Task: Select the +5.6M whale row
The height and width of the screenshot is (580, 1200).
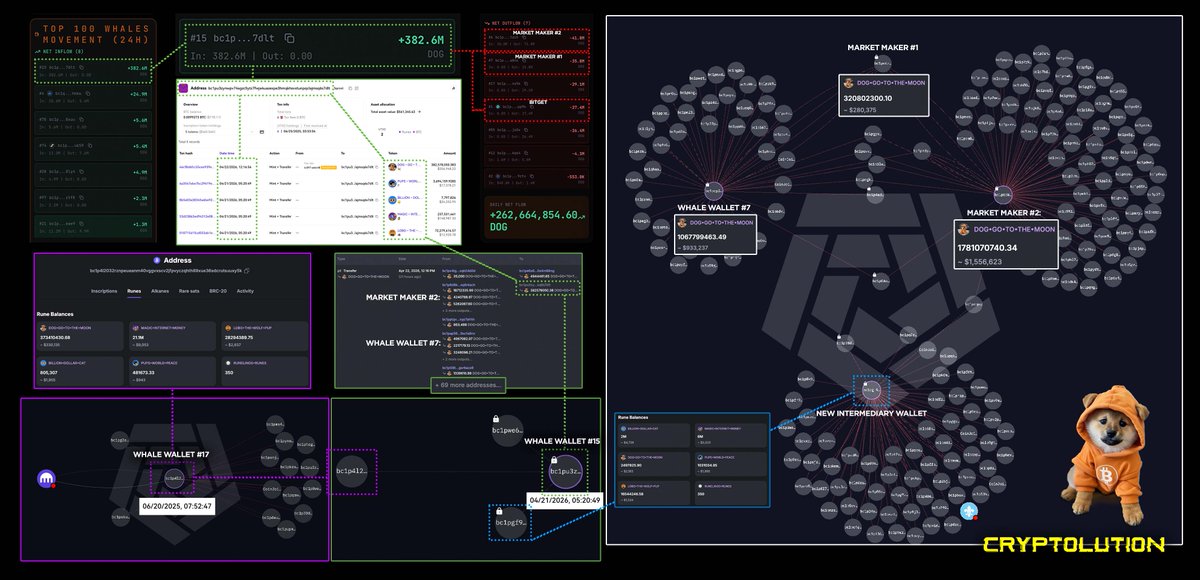Action: pos(92,124)
